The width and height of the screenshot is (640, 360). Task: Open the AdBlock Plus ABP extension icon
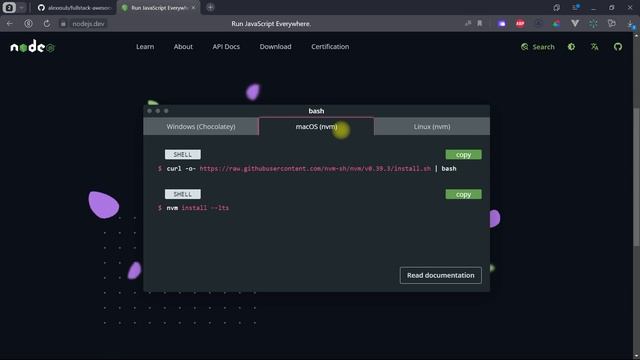520,24
